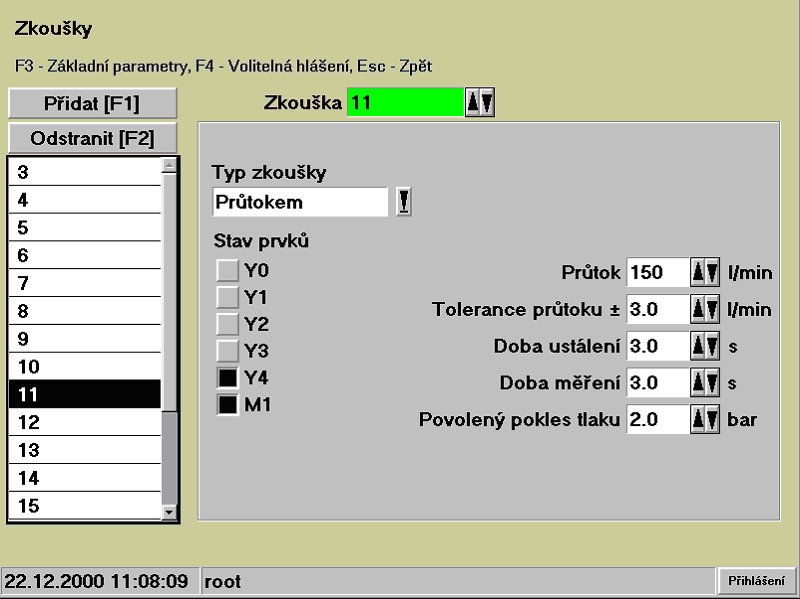Viewport: 800px width, 599px height.
Task: Uncheck the M1 element checkbox
Action: [228, 405]
